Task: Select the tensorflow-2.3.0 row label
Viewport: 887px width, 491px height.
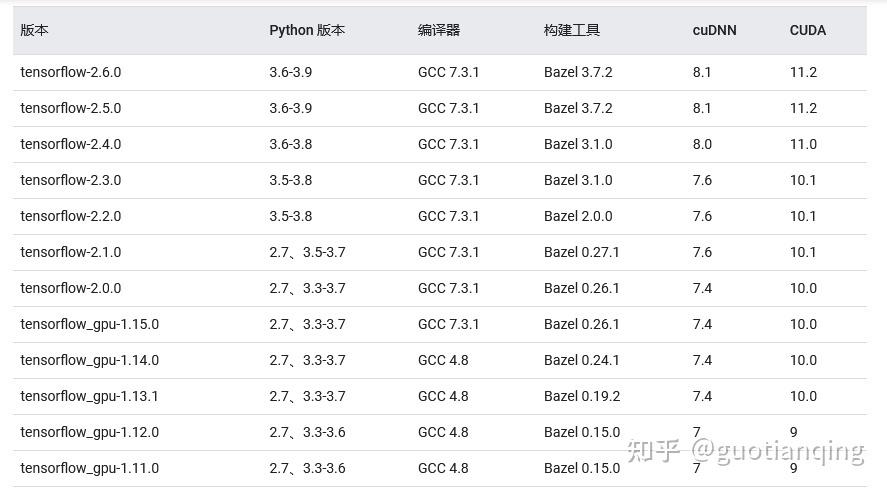Action: (70, 180)
